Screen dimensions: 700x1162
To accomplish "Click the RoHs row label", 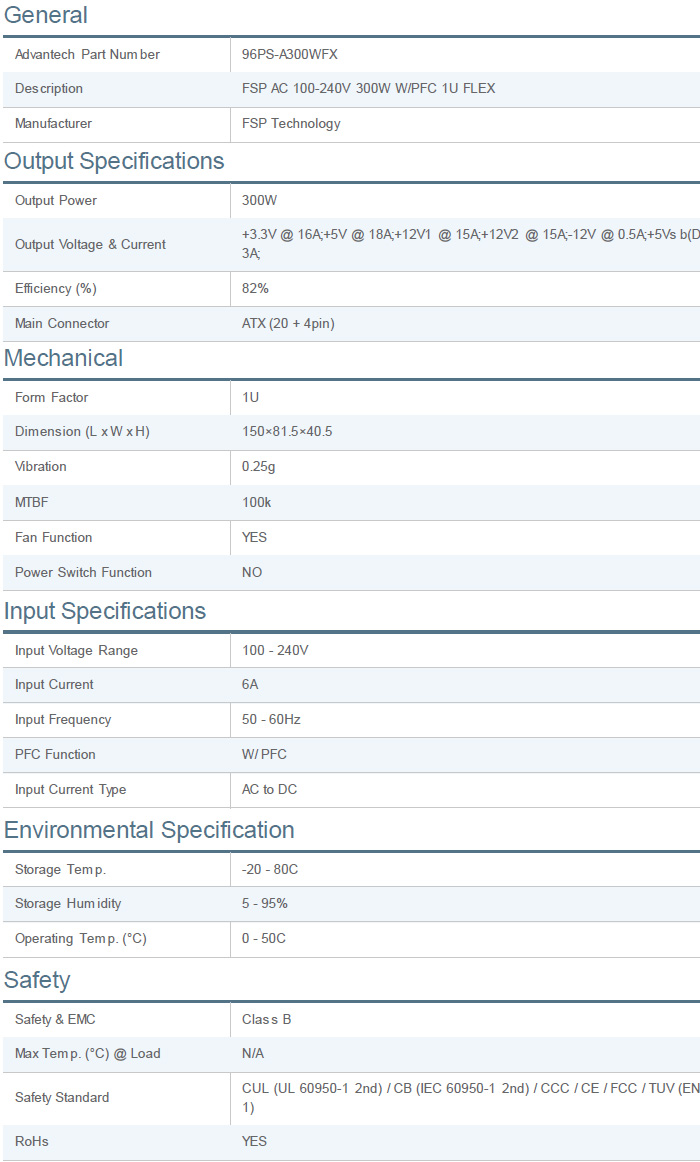I will coord(32,1142).
